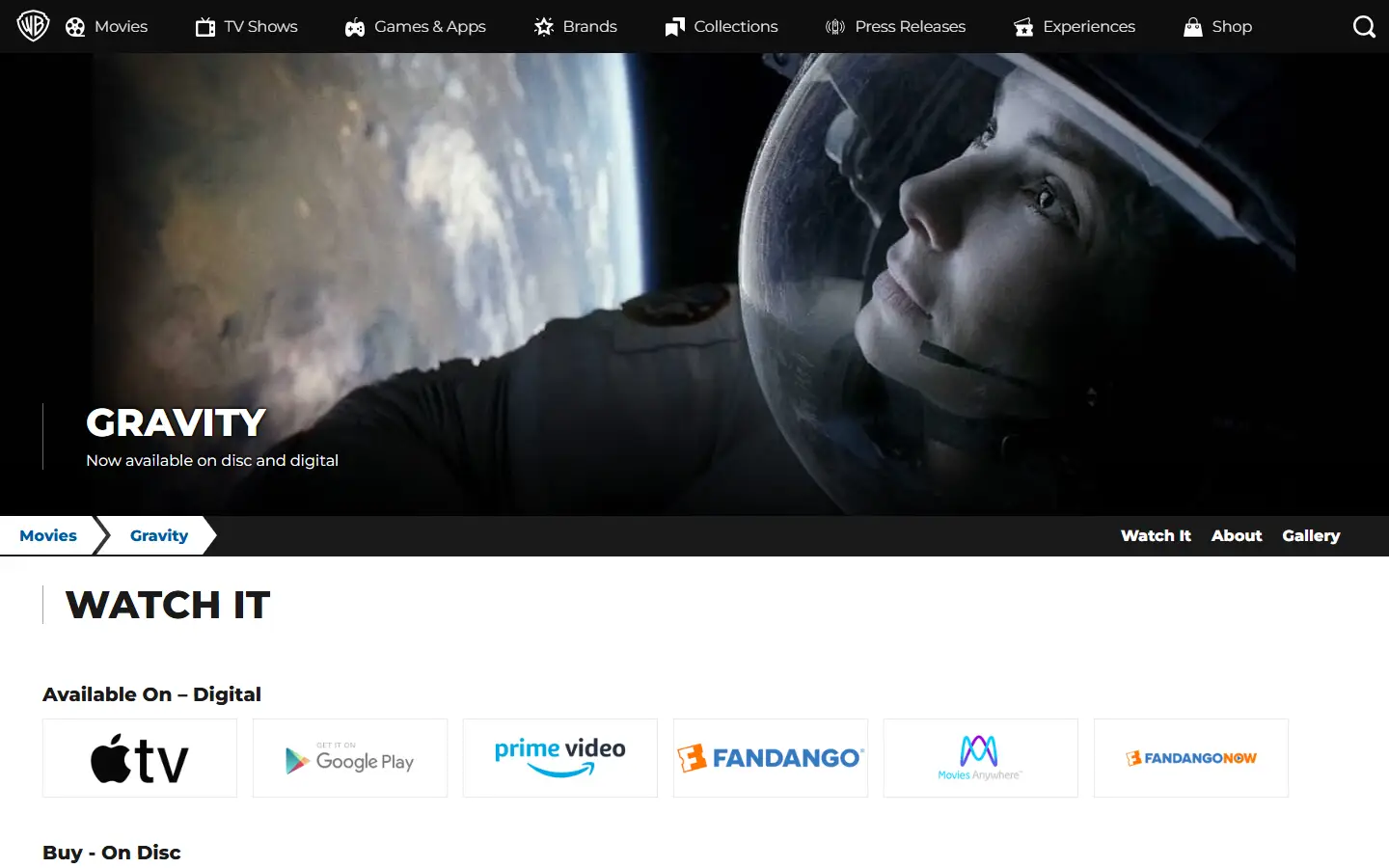The width and height of the screenshot is (1389, 868).
Task: Click the GRAVITY title in the hero banner
Action: pos(176,423)
